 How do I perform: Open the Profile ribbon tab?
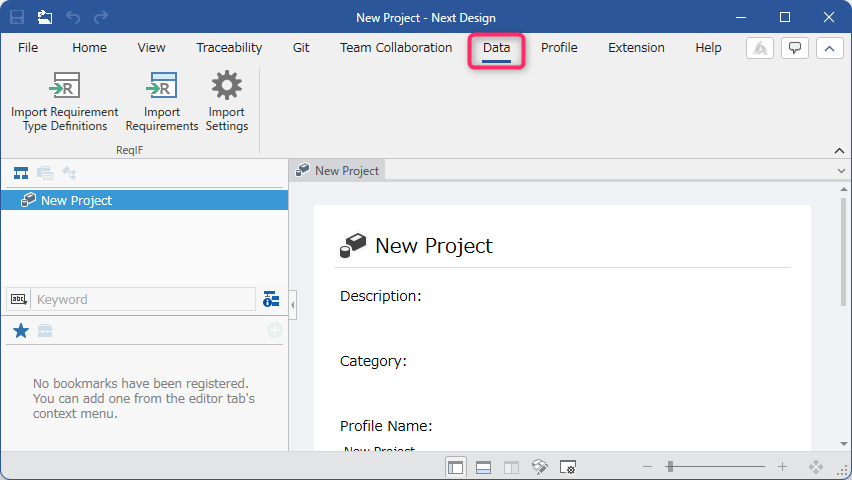pyautogui.click(x=559, y=48)
